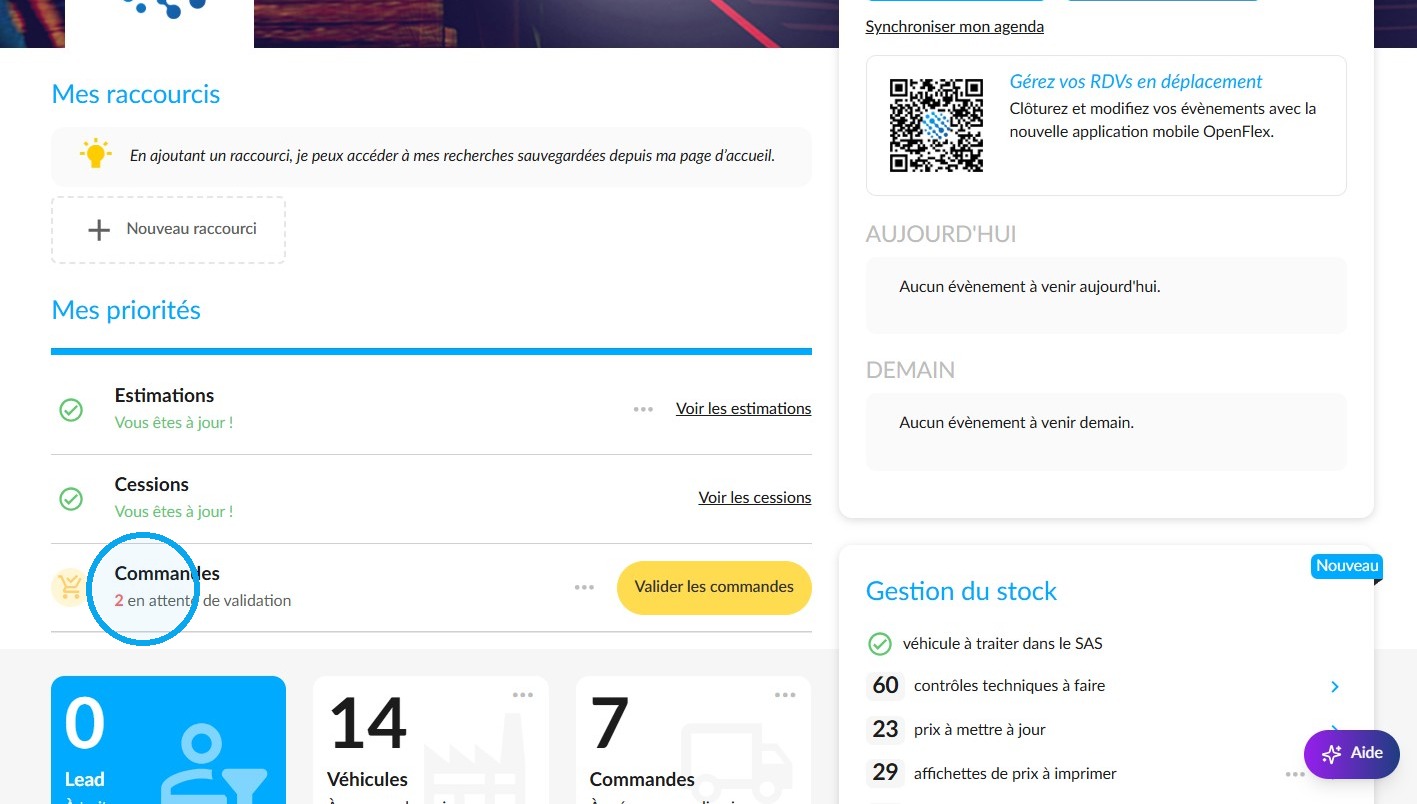Open the three-dot menu on the Véhicules card
This screenshot has width=1417, height=804.
(523, 695)
